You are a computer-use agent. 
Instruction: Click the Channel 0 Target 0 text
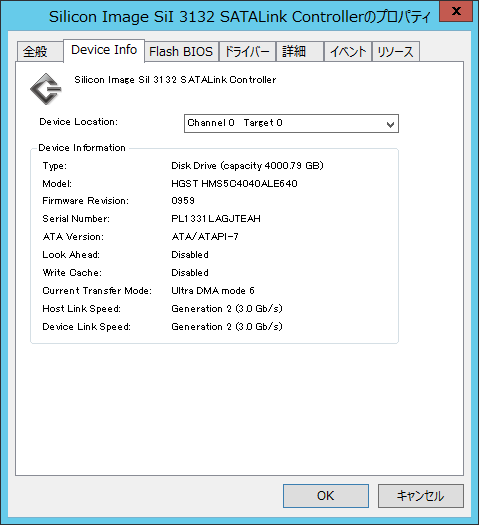coord(235,123)
